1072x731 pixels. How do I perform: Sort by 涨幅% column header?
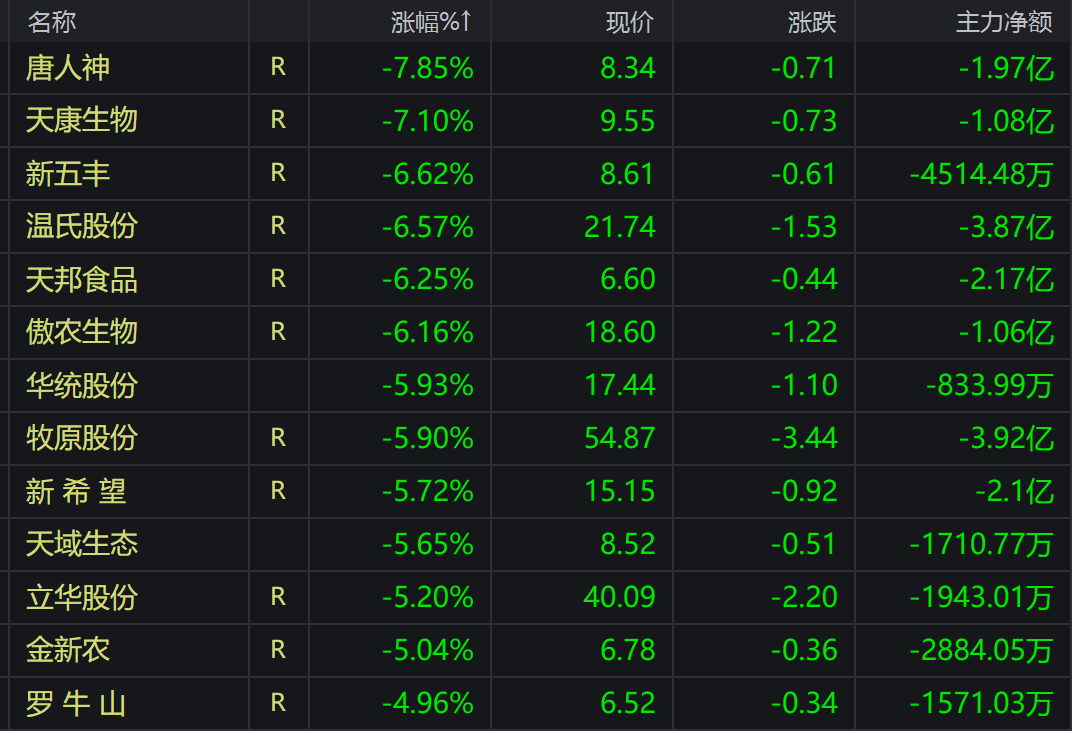point(431,21)
